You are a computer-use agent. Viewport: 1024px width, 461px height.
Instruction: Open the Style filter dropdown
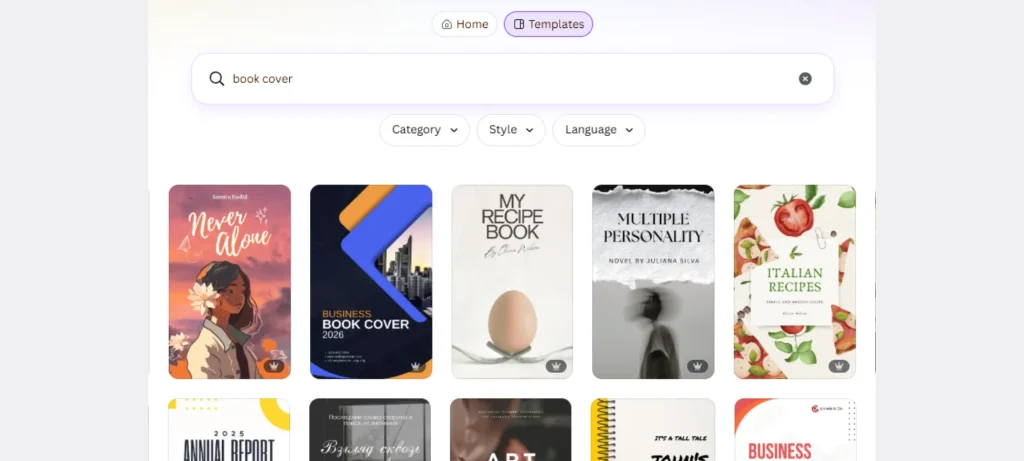[511, 130]
